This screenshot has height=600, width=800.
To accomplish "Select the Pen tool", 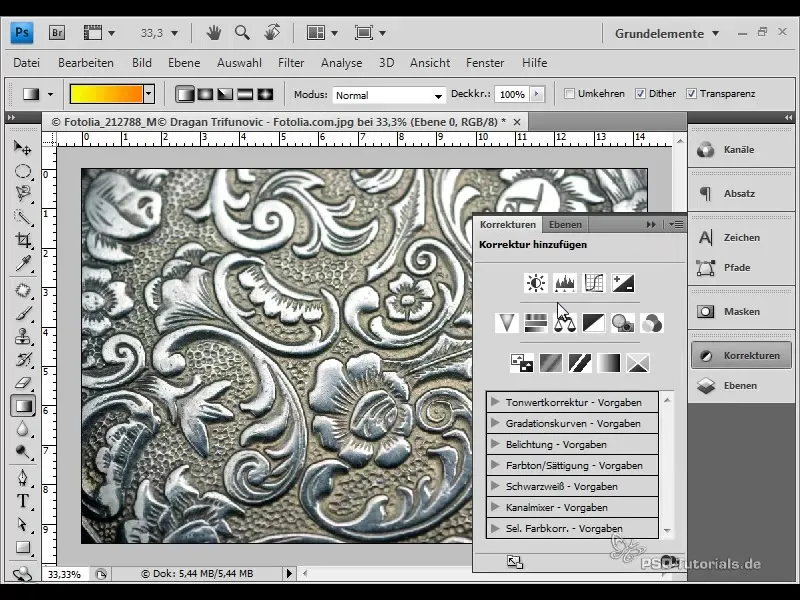I will (x=22, y=478).
